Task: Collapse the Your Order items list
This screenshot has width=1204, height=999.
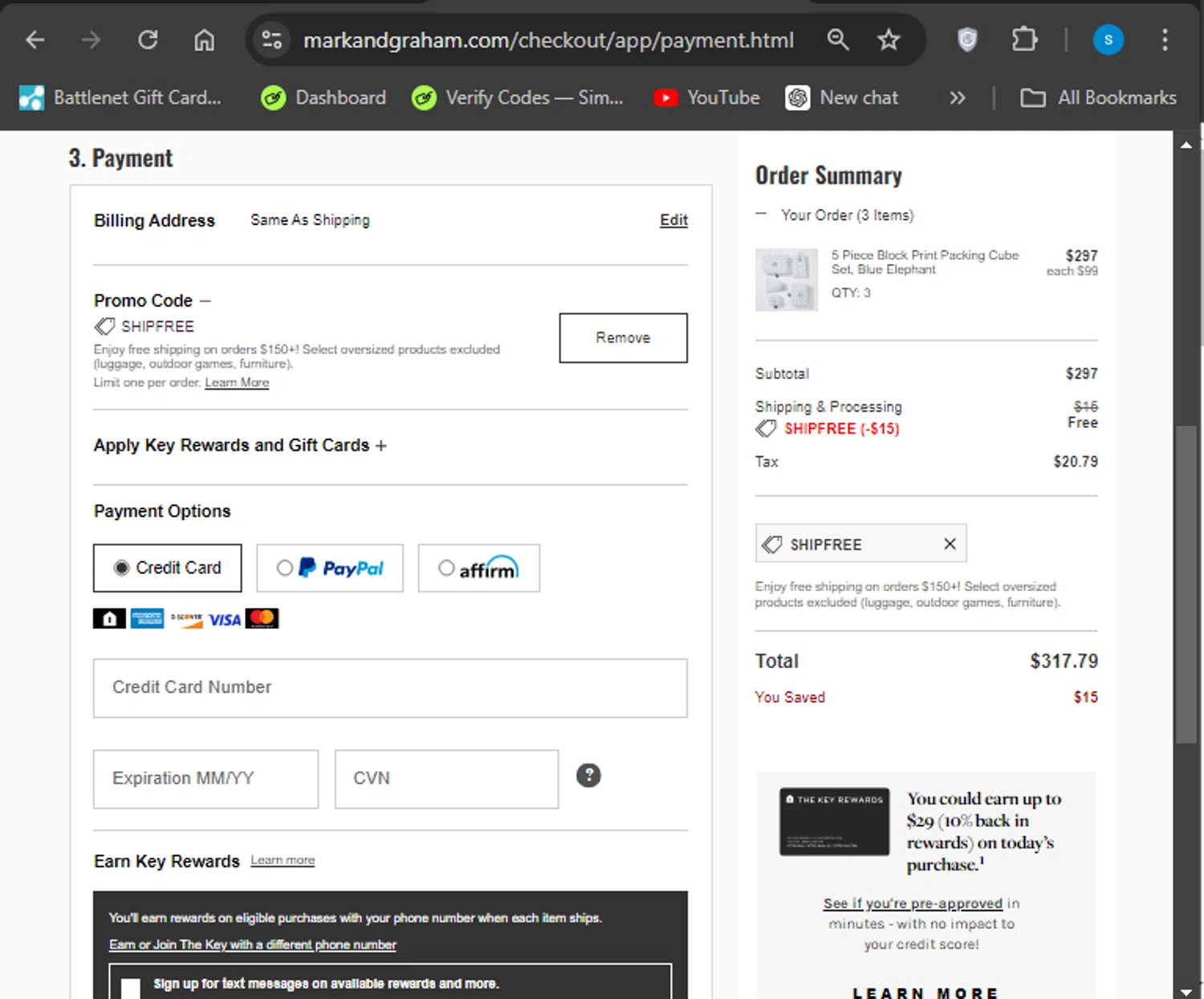Action: point(762,214)
